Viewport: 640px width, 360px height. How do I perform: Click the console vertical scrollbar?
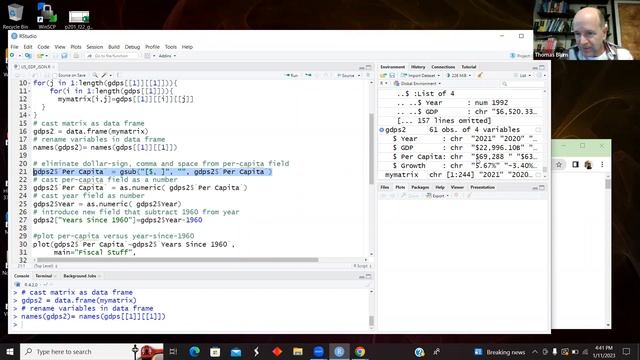(x=371, y=321)
